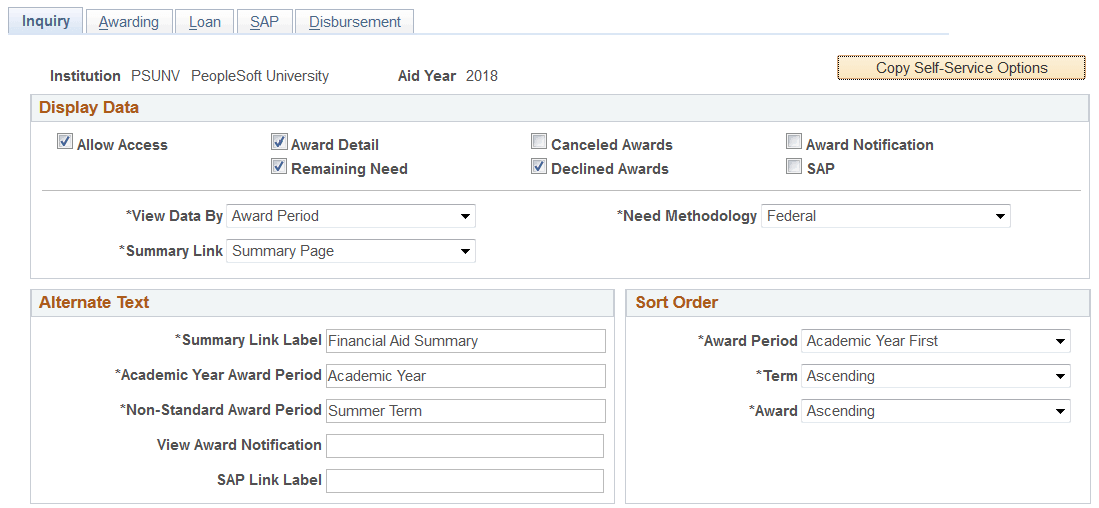Click the SAP Link Label input
The image size is (1099, 508).
465,481
